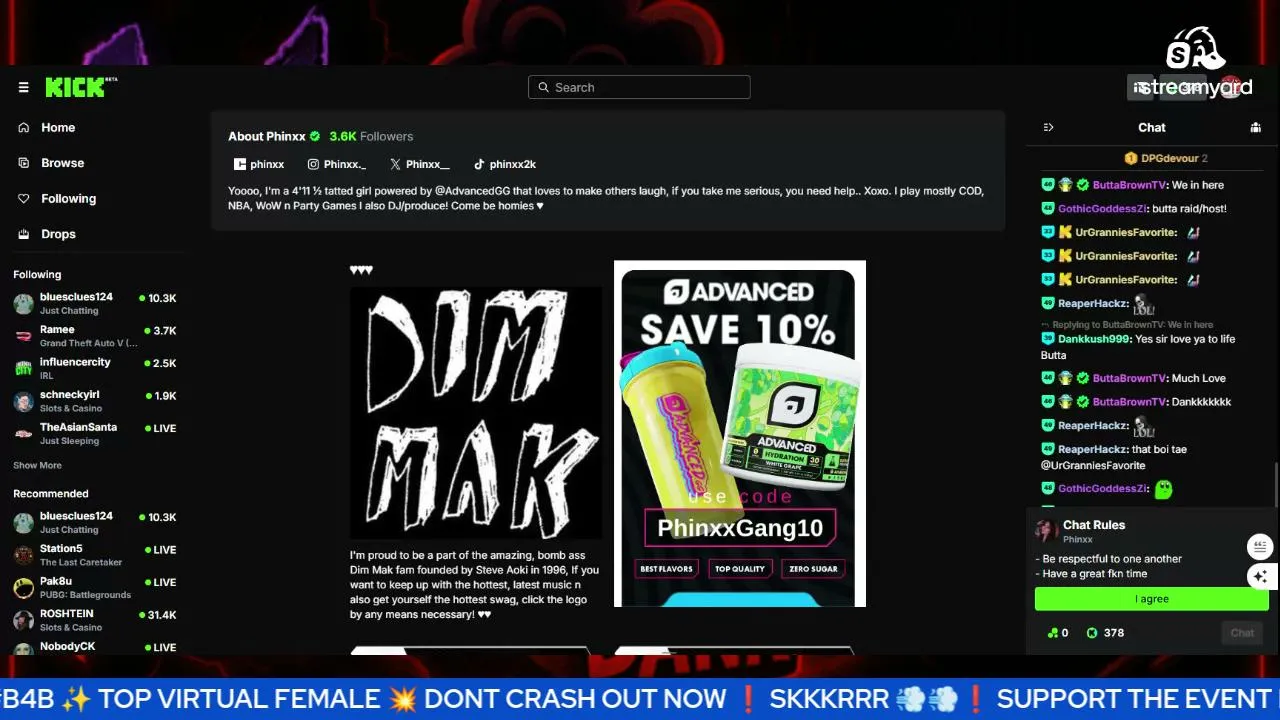Click the Home house icon in sidebar
1280x720 pixels.
[23, 128]
